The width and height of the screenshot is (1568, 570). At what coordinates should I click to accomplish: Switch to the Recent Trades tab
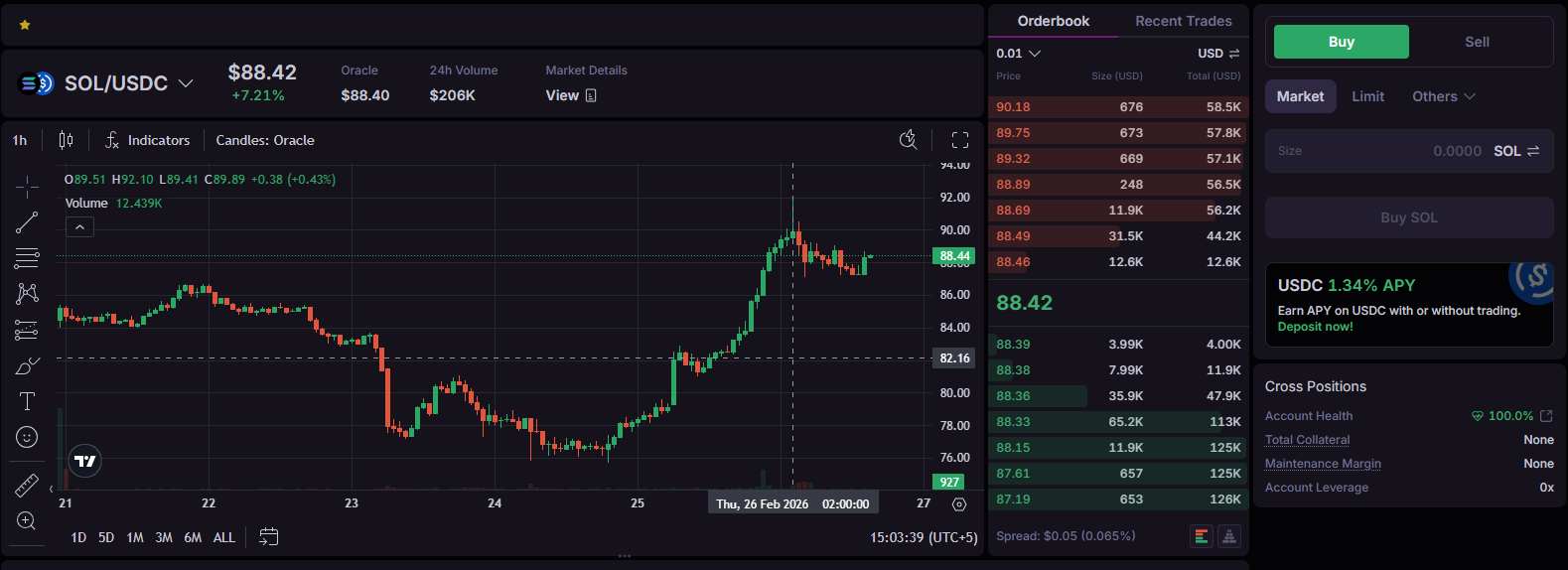click(1183, 21)
